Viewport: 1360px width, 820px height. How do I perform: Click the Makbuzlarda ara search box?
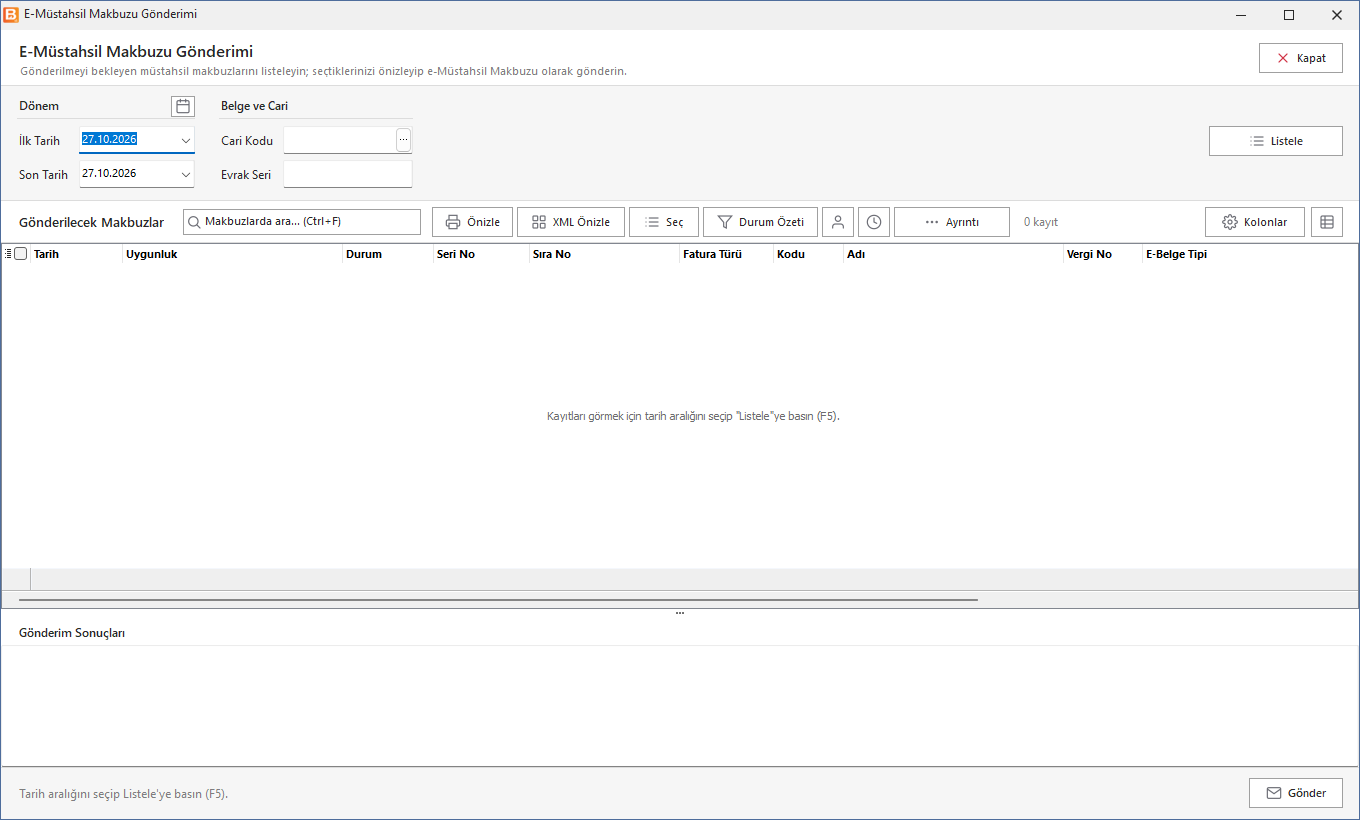point(302,222)
